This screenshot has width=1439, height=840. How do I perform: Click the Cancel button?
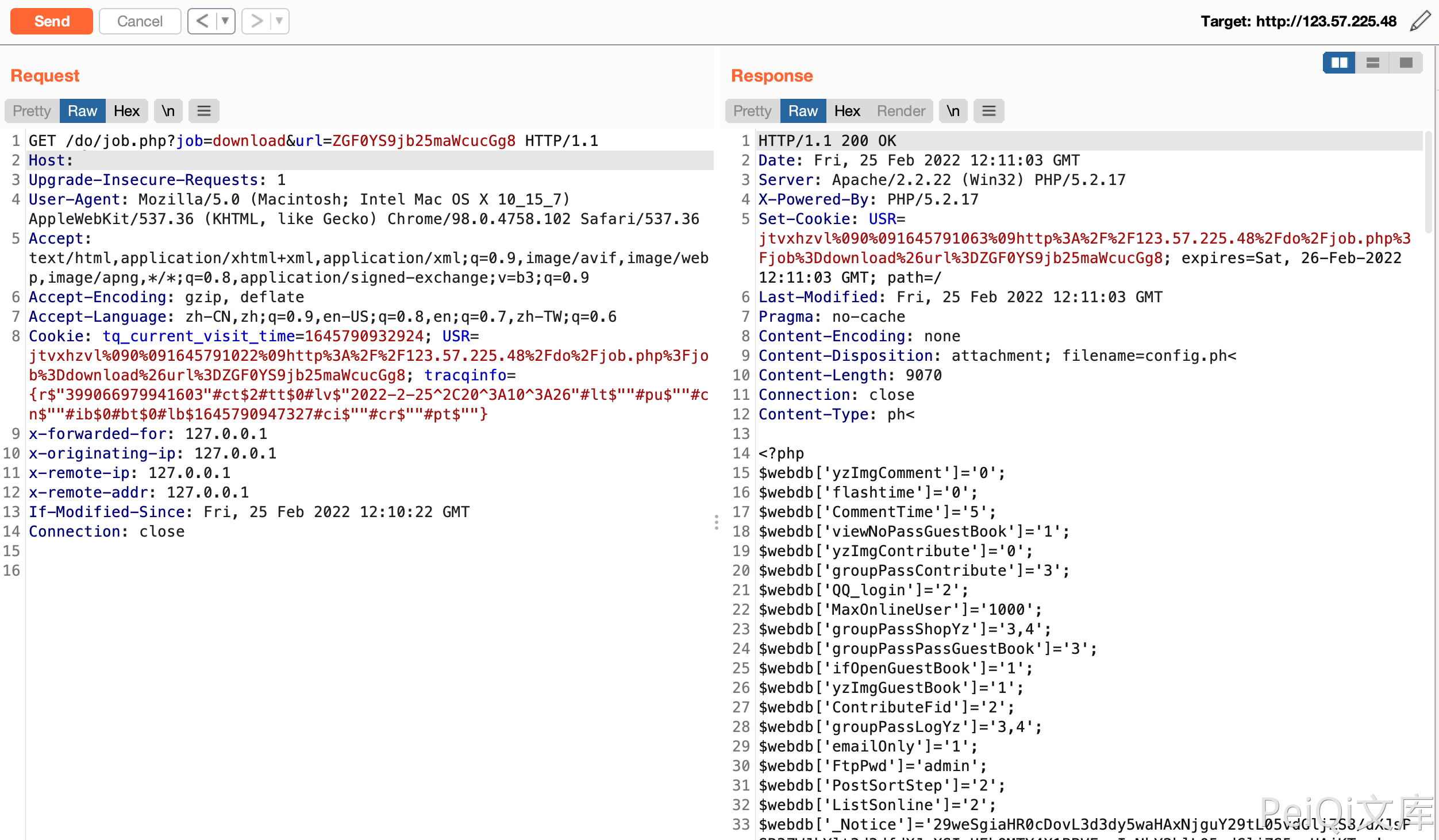click(x=140, y=21)
